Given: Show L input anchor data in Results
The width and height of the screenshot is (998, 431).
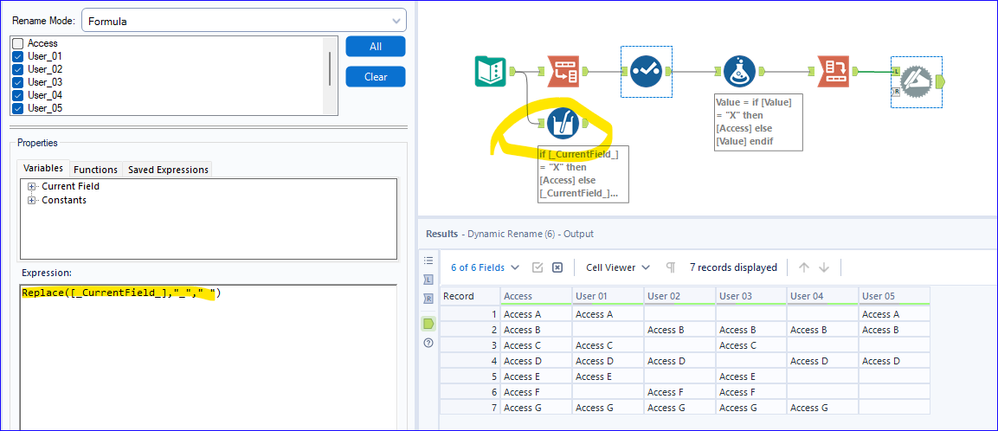Looking at the screenshot, I should 428,279.
